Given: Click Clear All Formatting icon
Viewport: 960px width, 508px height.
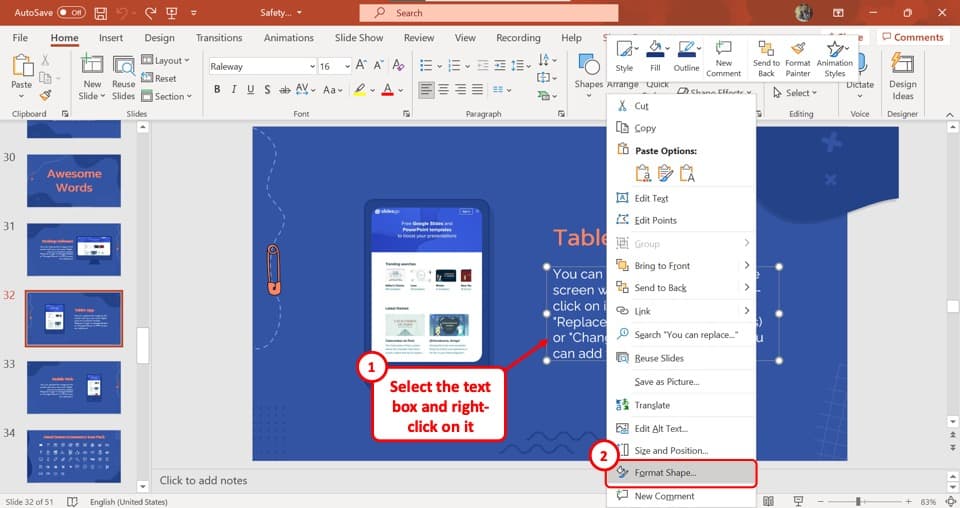Looking at the screenshot, I should click(x=399, y=64).
